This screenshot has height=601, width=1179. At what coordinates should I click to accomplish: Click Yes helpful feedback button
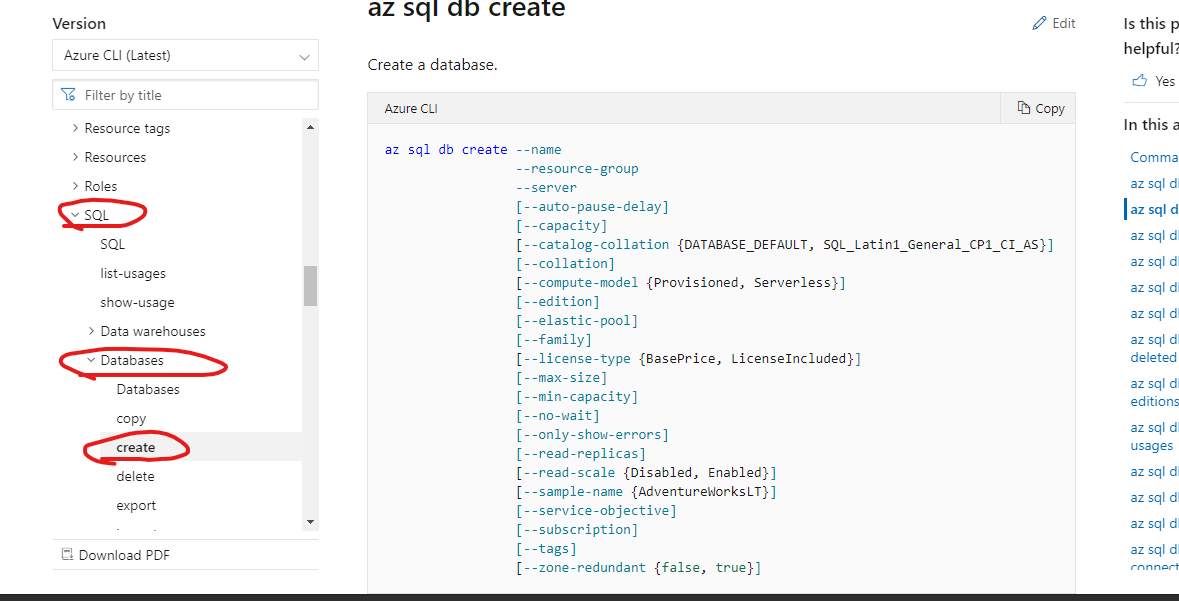pos(1154,80)
